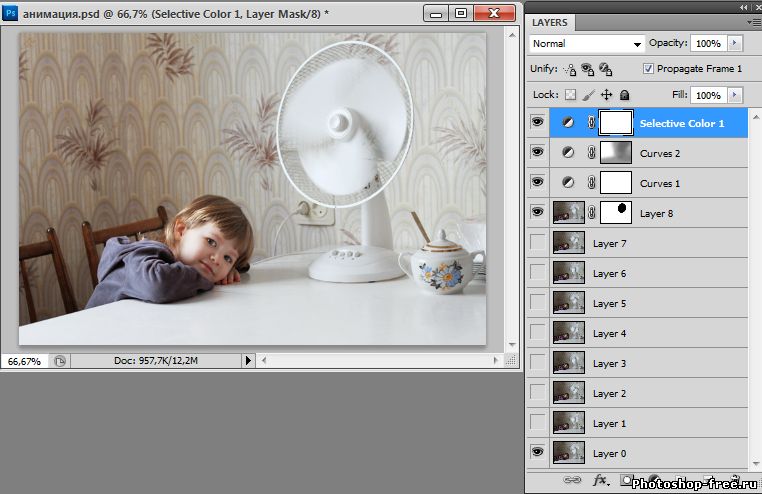
Task: Open the Normal blend mode dropdown
Action: (587, 44)
